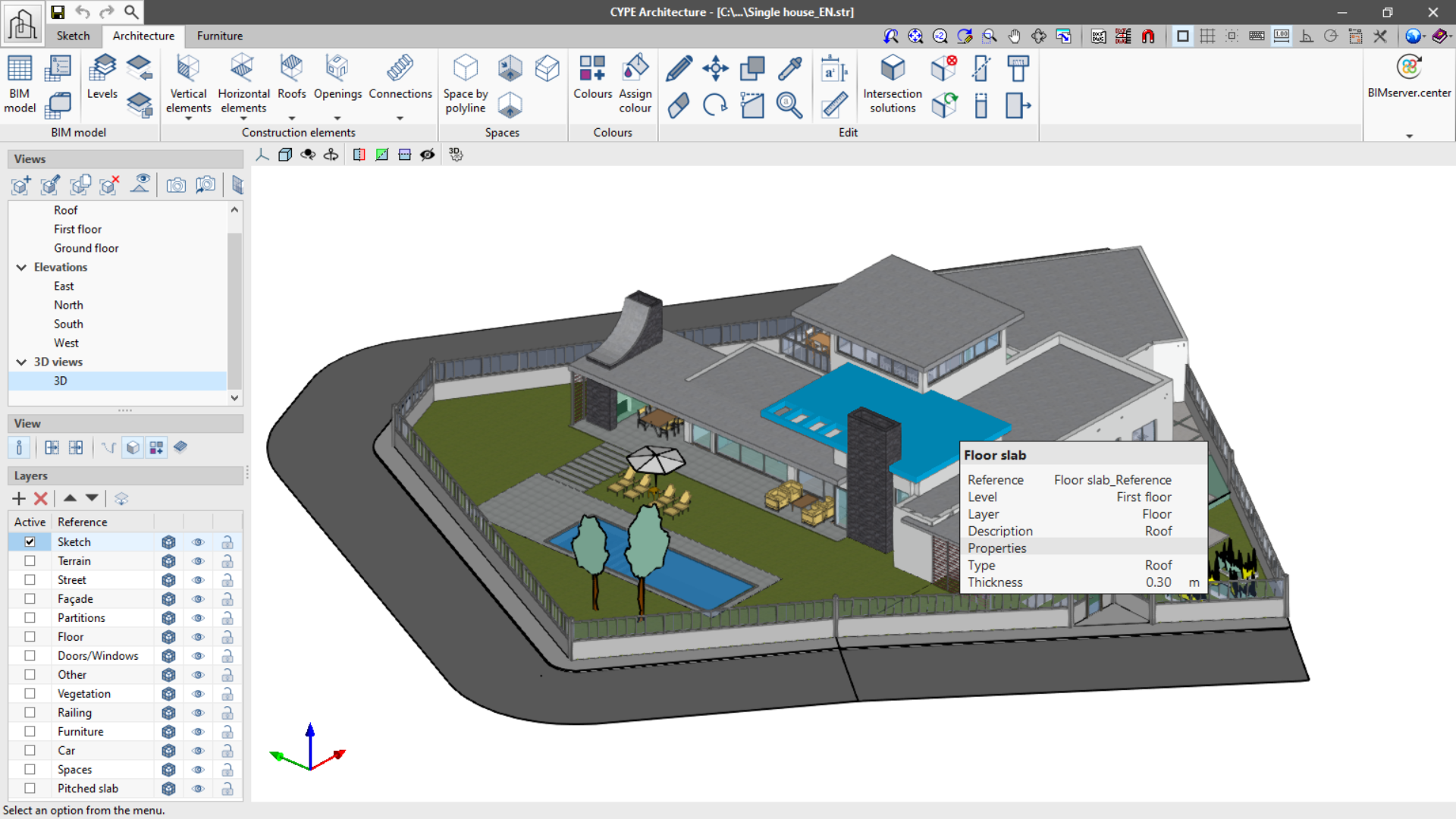Open the Levels tool

tap(102, 77)
